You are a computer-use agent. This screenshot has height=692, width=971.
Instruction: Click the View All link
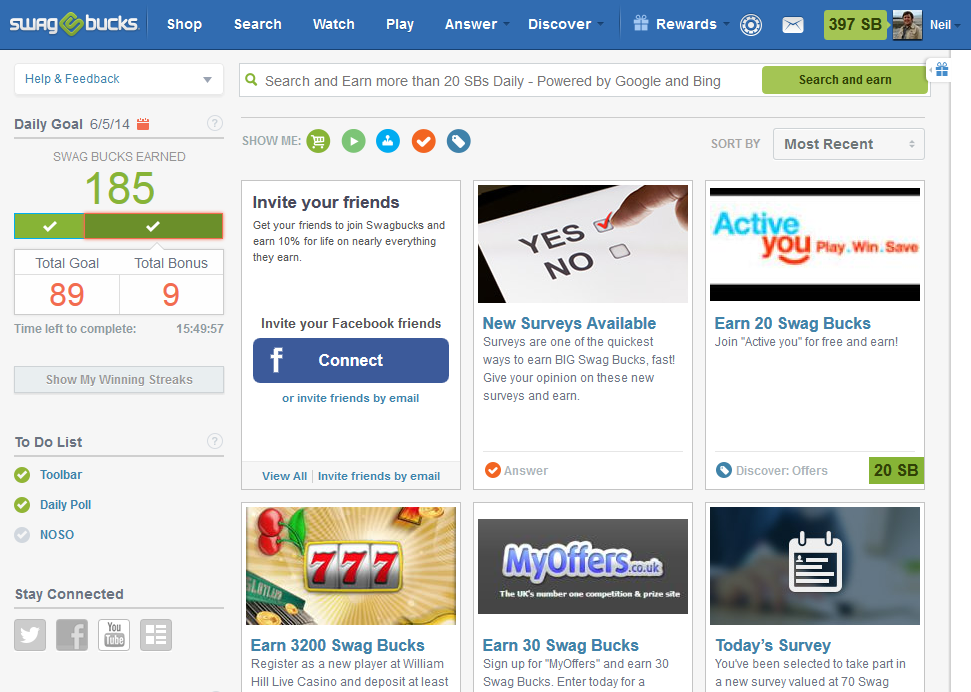coord(284,476)
